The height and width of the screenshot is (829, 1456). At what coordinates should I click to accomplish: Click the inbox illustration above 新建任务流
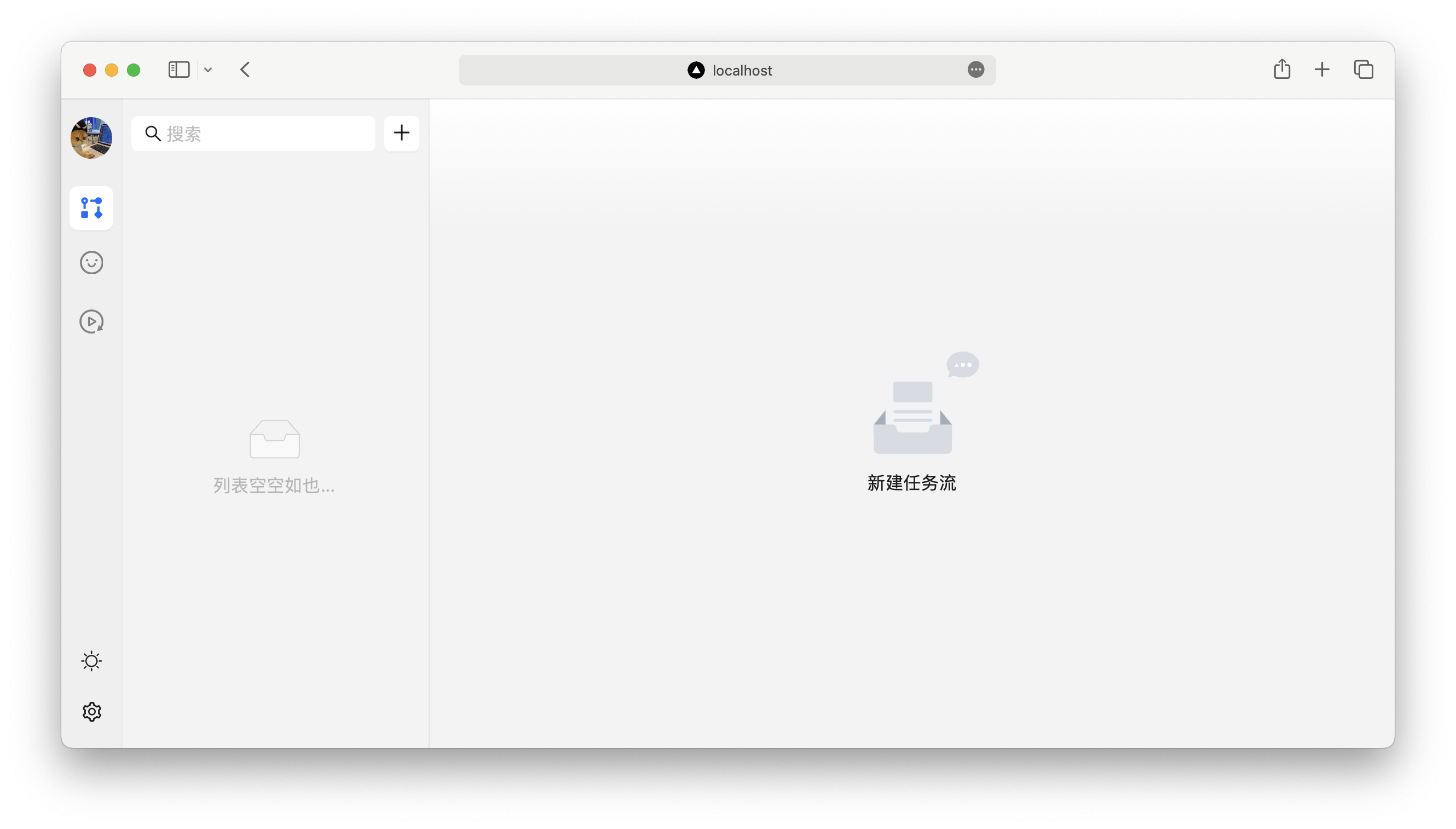[913, 418]
